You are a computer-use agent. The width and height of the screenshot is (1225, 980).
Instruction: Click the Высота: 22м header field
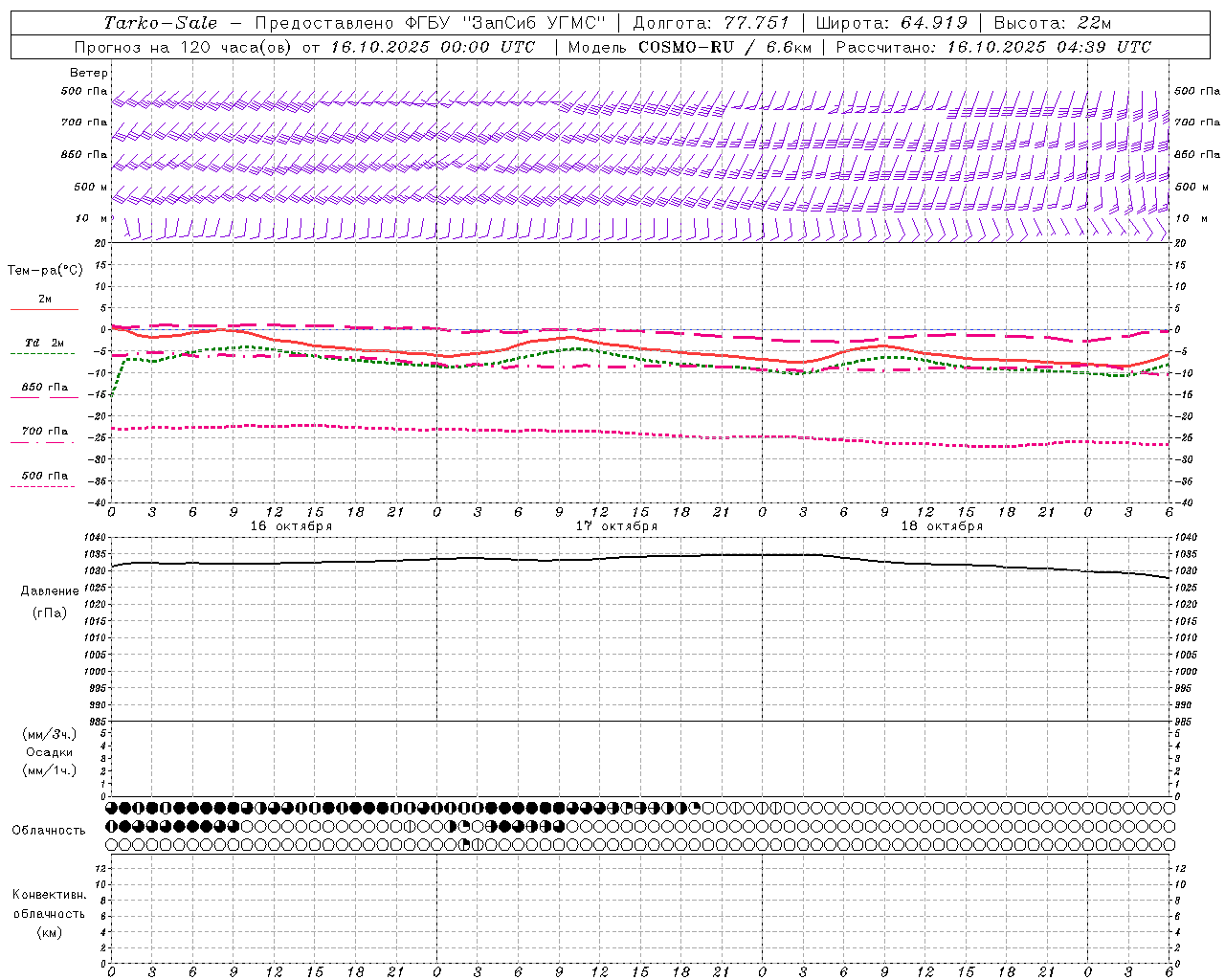1053,23
